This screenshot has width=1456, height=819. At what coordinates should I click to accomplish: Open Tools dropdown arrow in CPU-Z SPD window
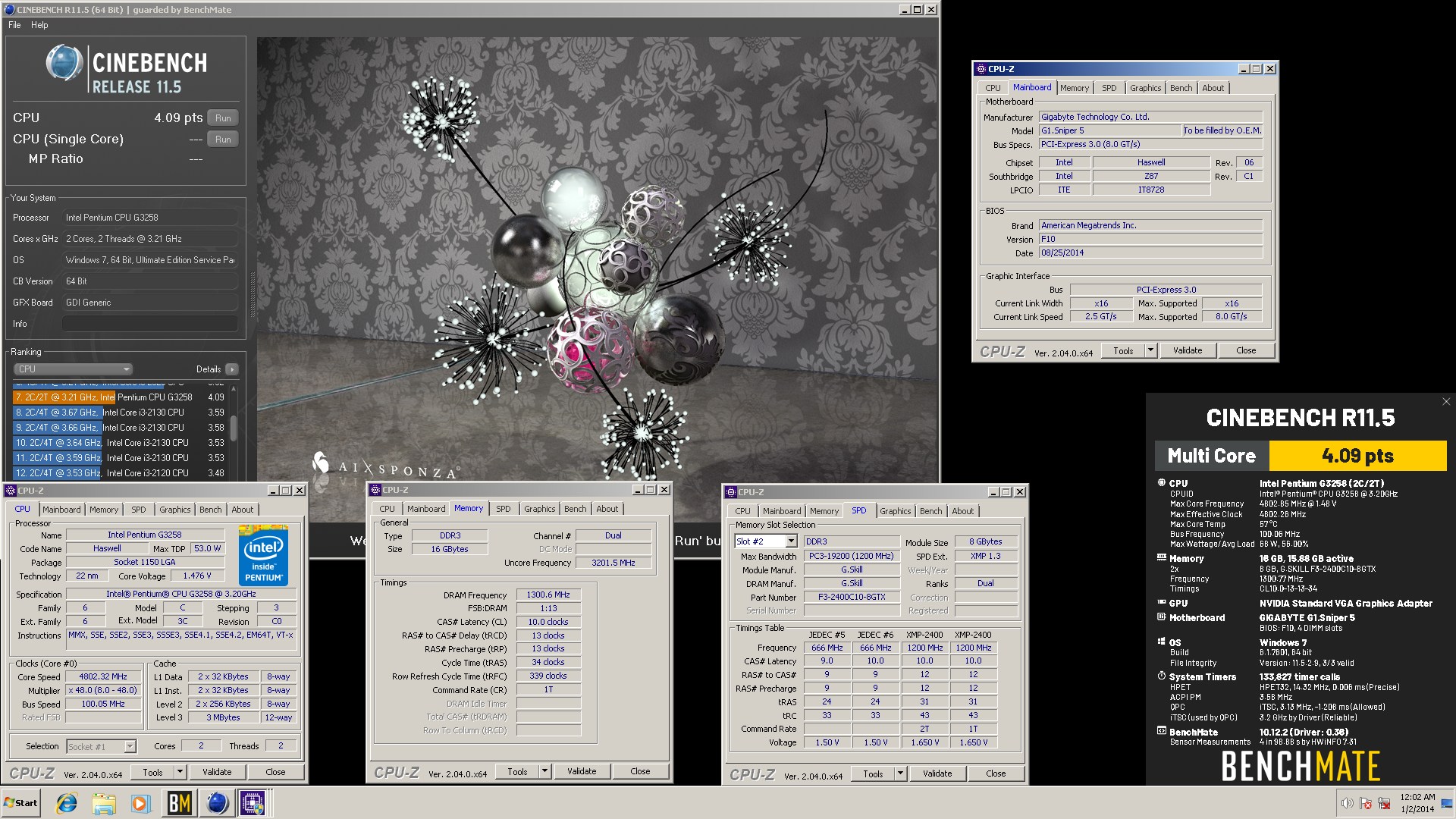[900, 773]
